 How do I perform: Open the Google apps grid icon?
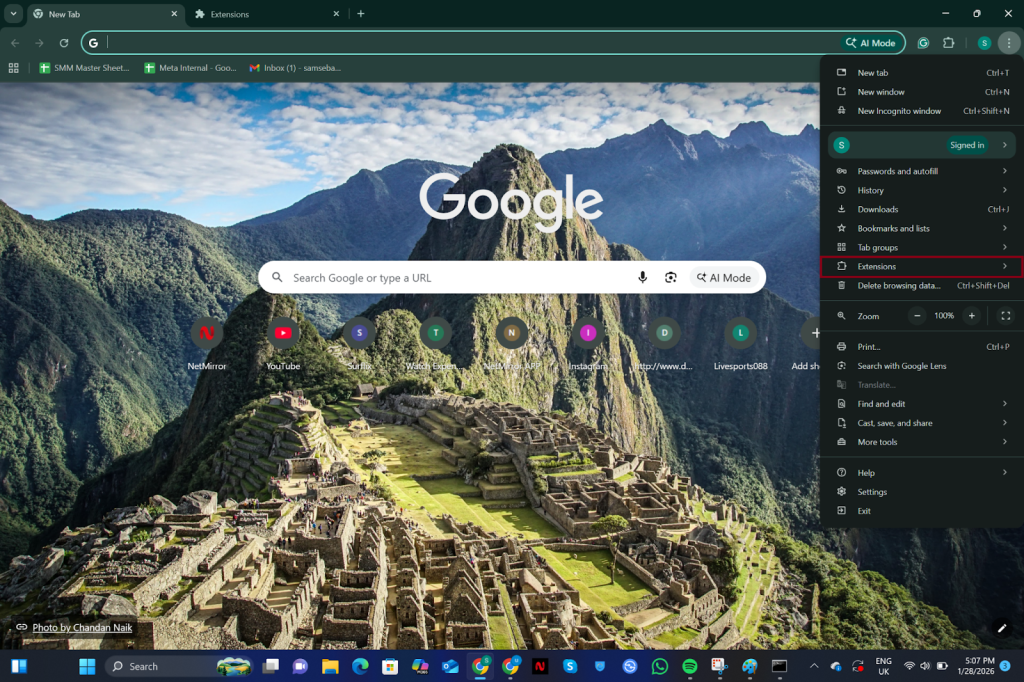[14, 68]
